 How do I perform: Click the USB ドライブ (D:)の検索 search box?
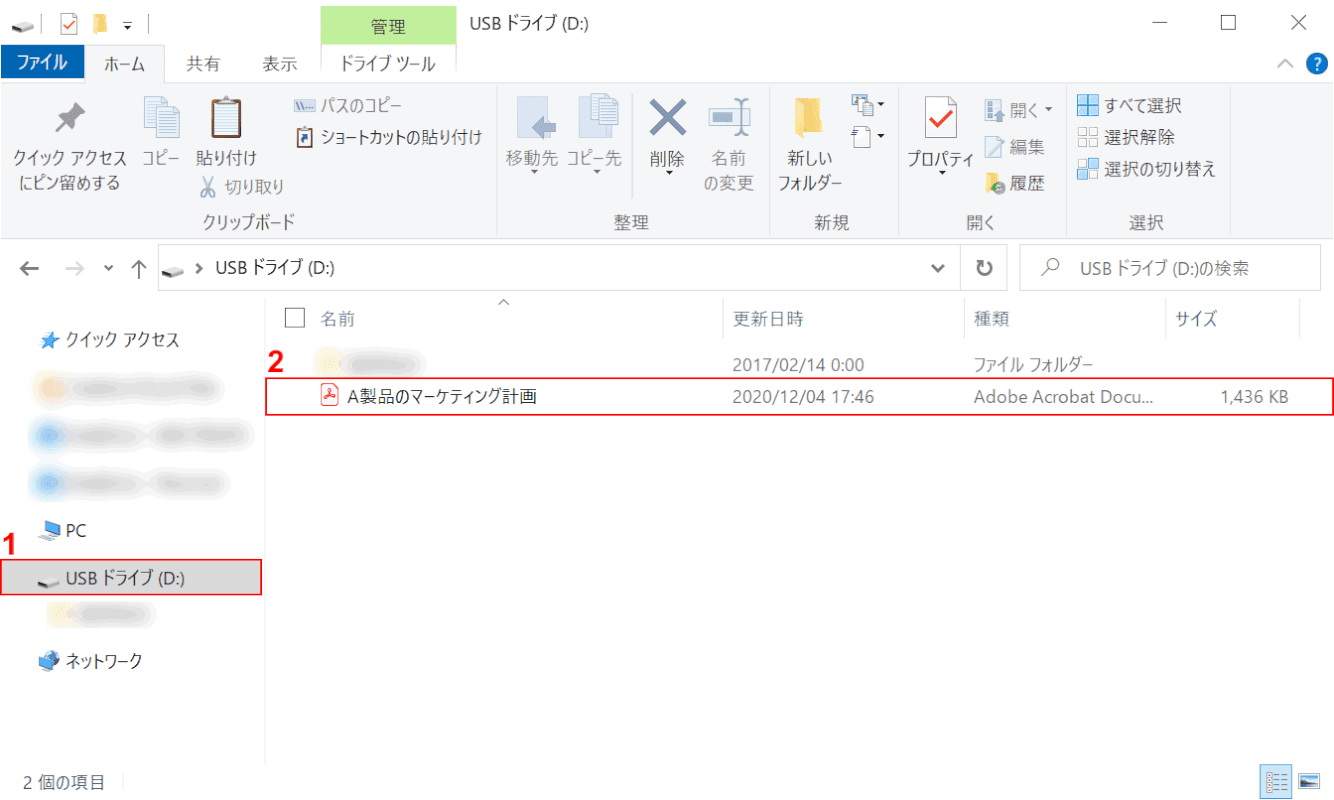pos(1170,268)
